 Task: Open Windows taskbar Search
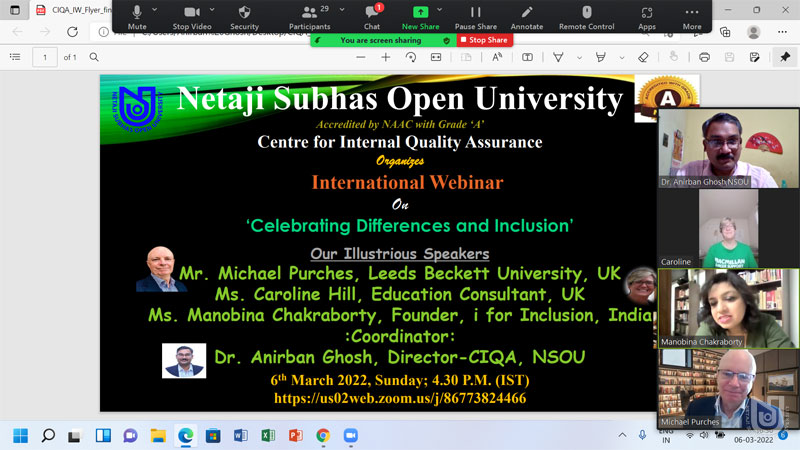[48, 436]
